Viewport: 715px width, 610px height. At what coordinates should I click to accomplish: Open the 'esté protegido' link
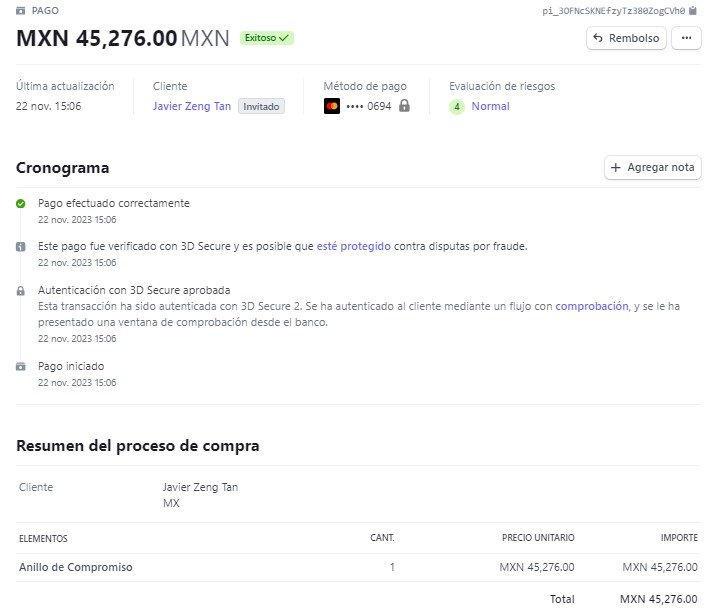click(x=353, y=246)
